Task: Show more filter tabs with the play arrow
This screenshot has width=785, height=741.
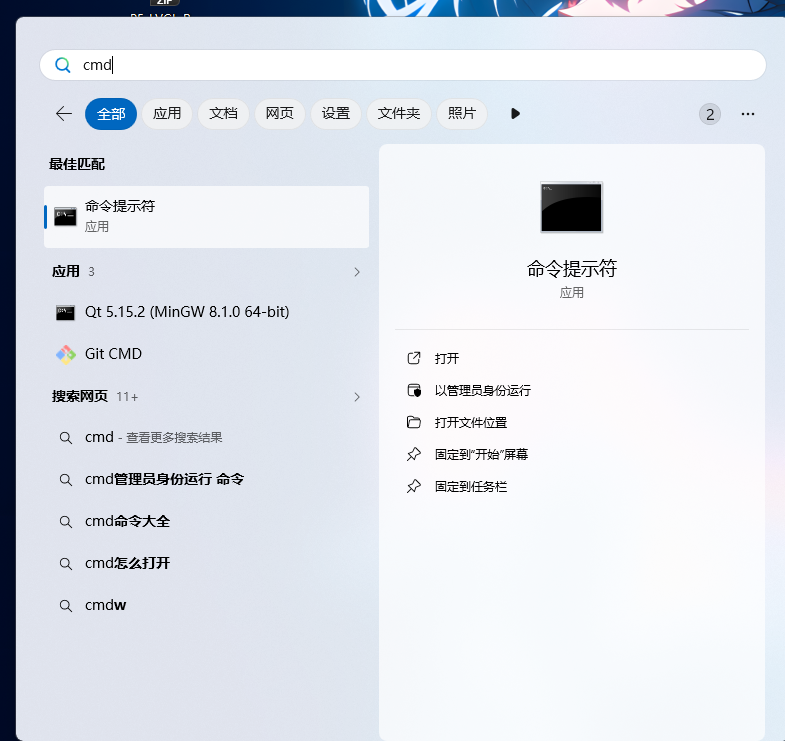Action: point(515,114)
